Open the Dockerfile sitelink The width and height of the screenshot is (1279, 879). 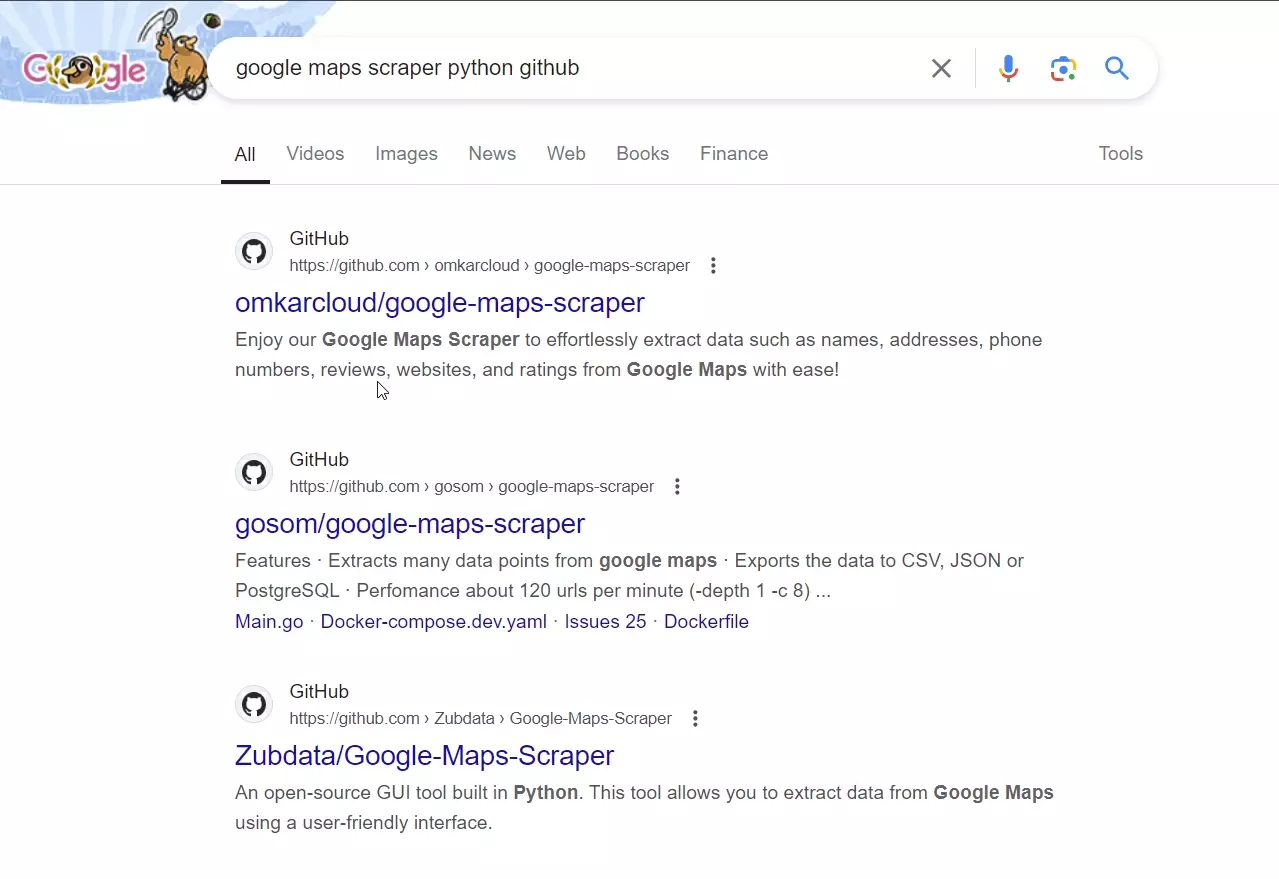(706, 621)
